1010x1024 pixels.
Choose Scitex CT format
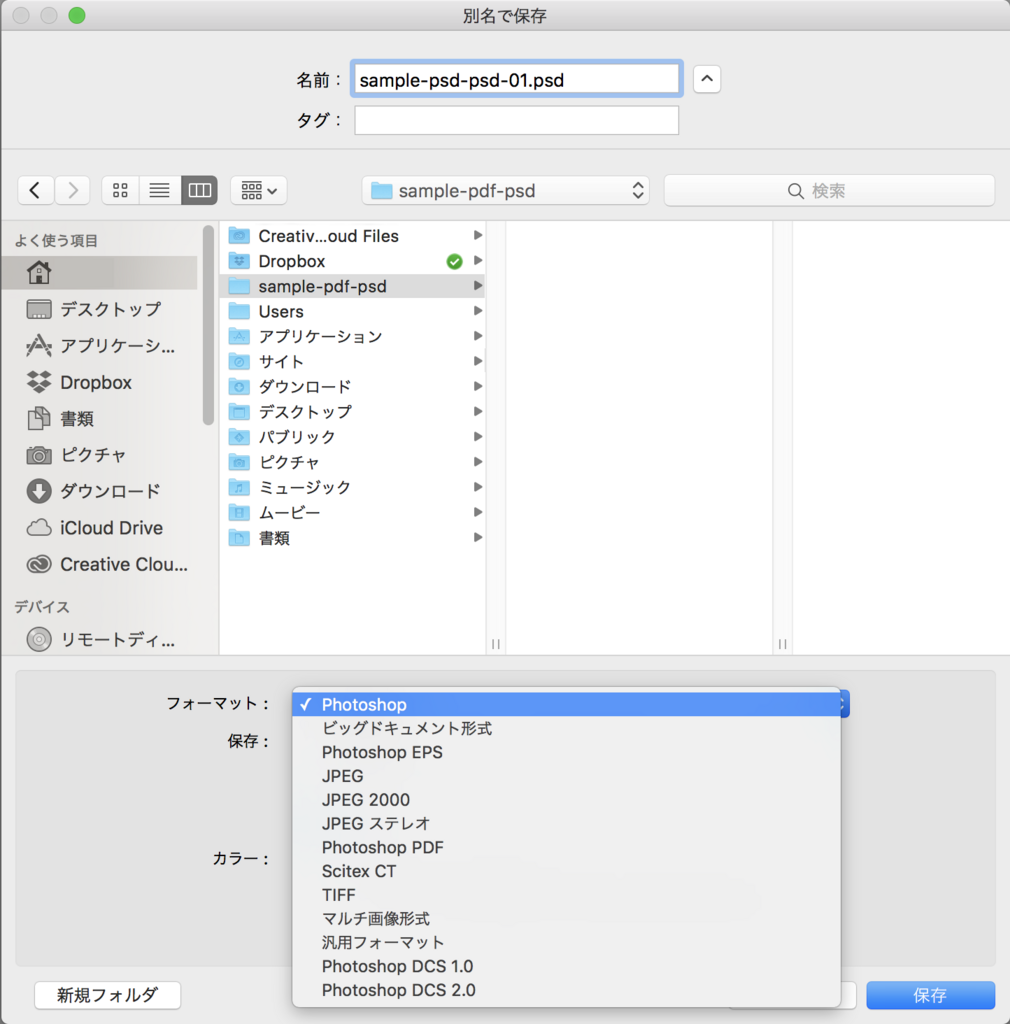click(567, 871)
